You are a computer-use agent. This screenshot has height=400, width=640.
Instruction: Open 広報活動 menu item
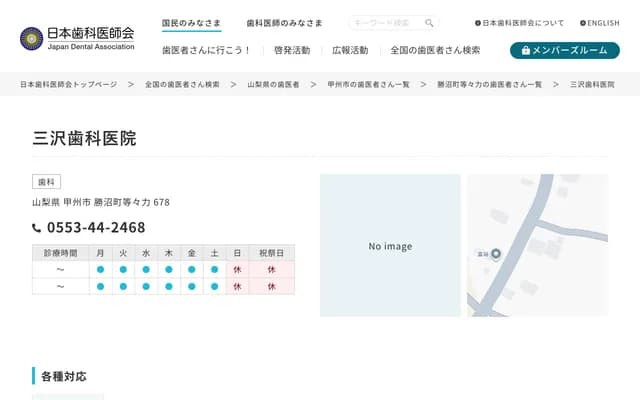pyautogui.click(x=349, y=50)
